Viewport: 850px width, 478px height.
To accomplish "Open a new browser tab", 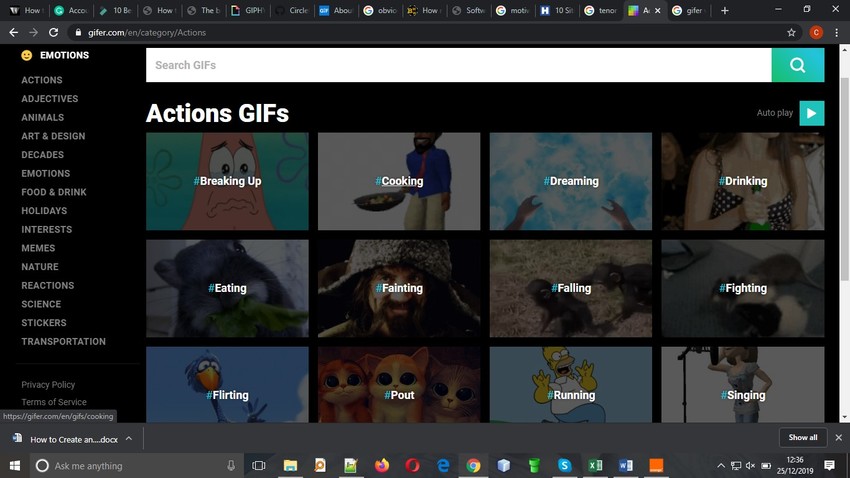I will pyautogui.click(x=725, y=10).
